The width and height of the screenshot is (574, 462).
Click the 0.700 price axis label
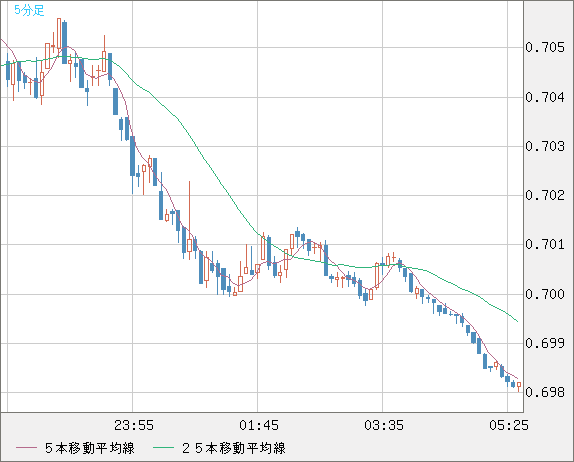click(x=545, y=294)
